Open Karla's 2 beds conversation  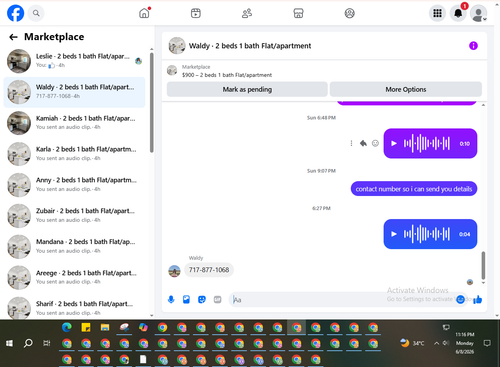[x=75, y=154]
